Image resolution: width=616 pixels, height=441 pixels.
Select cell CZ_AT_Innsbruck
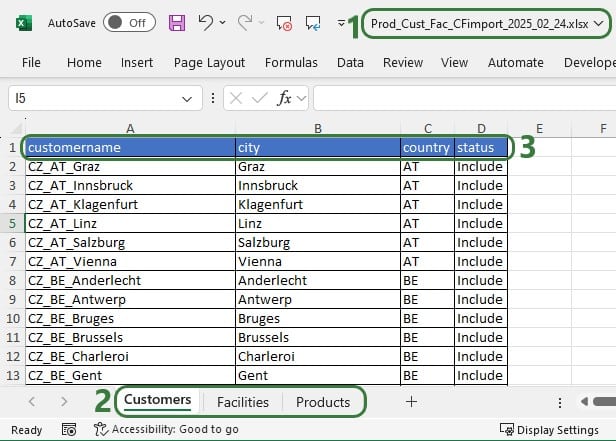(130, 185)
